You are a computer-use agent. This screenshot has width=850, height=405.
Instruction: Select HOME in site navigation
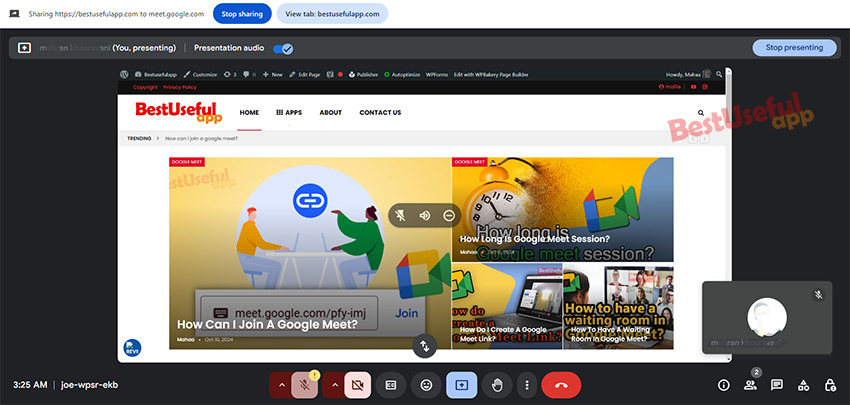249,113
